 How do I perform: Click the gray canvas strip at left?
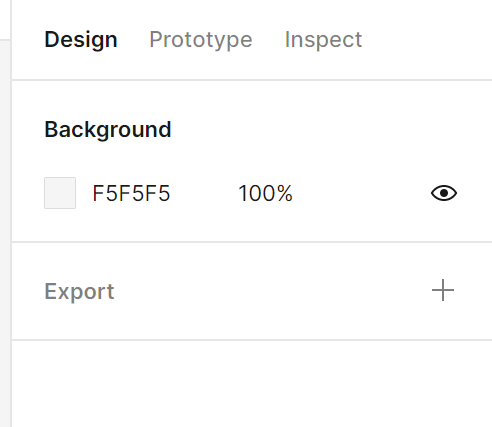point(5,233)
